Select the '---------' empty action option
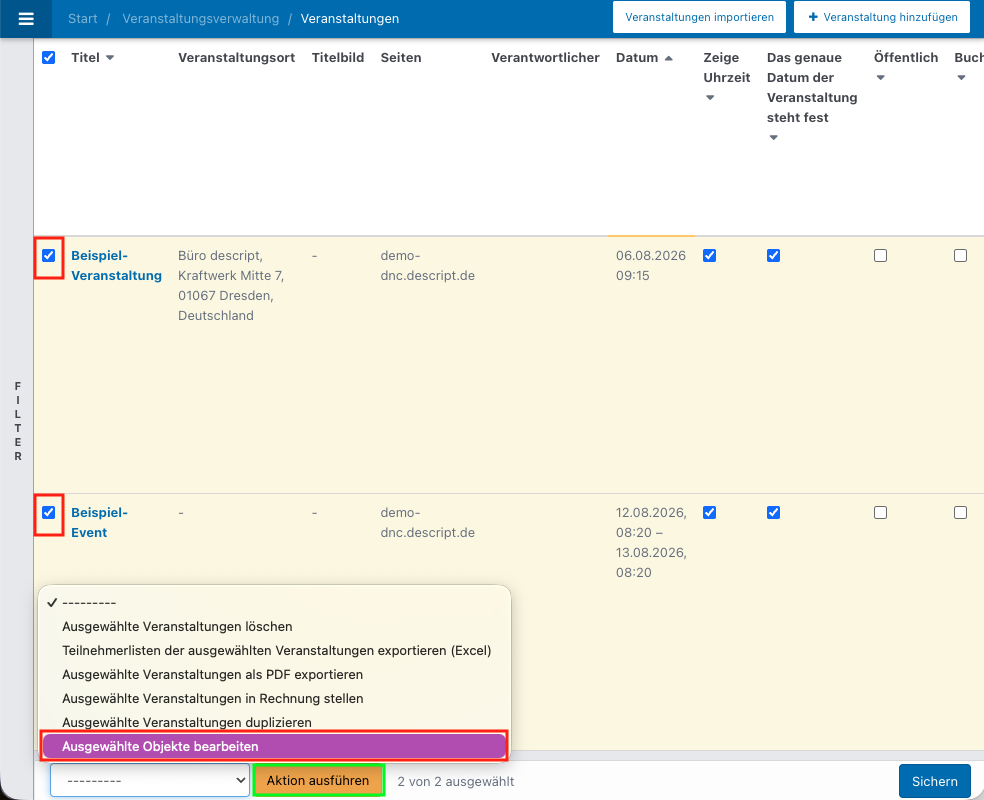 point(274,602)
